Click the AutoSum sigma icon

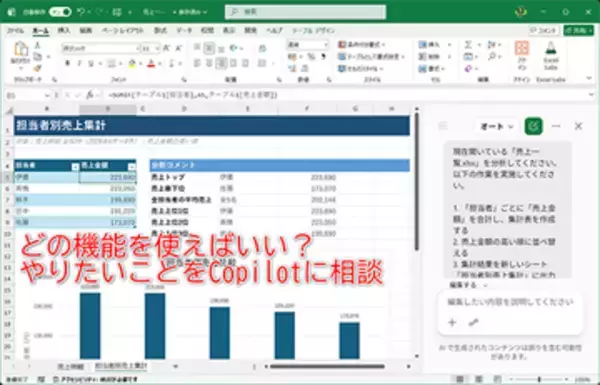point(468,45)
